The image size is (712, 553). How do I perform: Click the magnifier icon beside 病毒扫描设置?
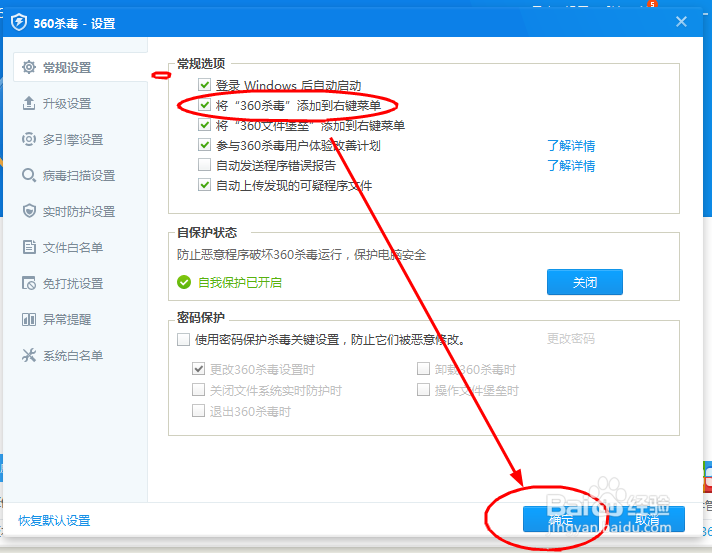pyautogui.click(x=29, y=175)
